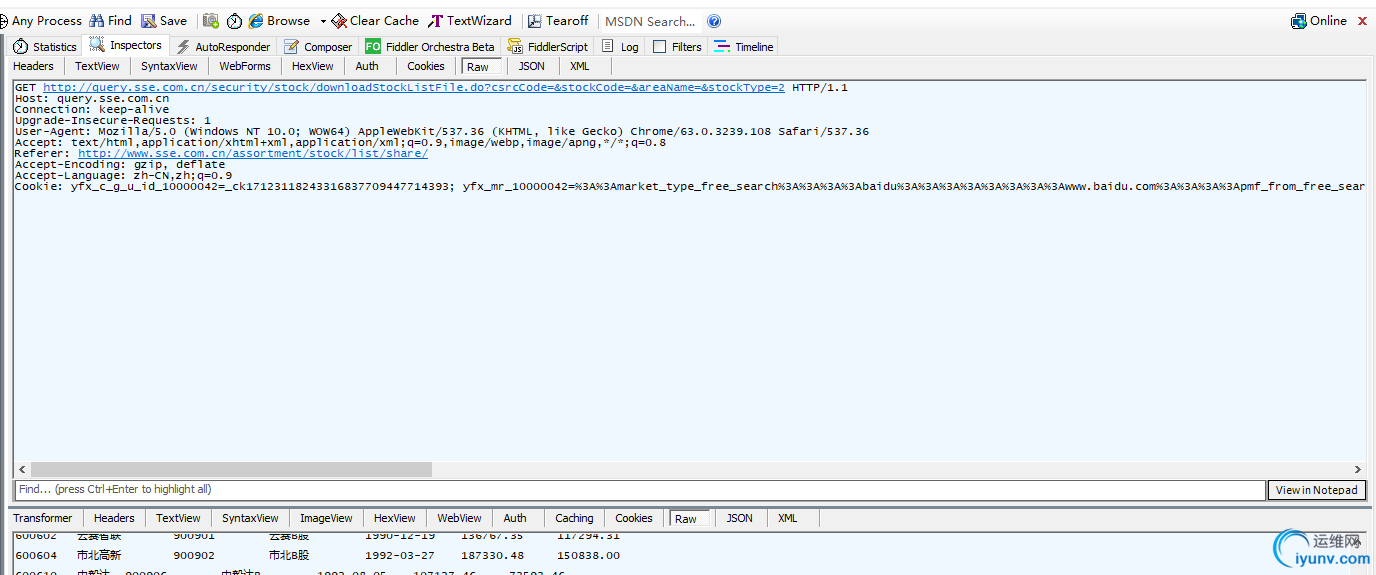Select request TextView inspector tab
This screenshot has width=1376, height=575.
pyautogui.click(x=97, y=66)
